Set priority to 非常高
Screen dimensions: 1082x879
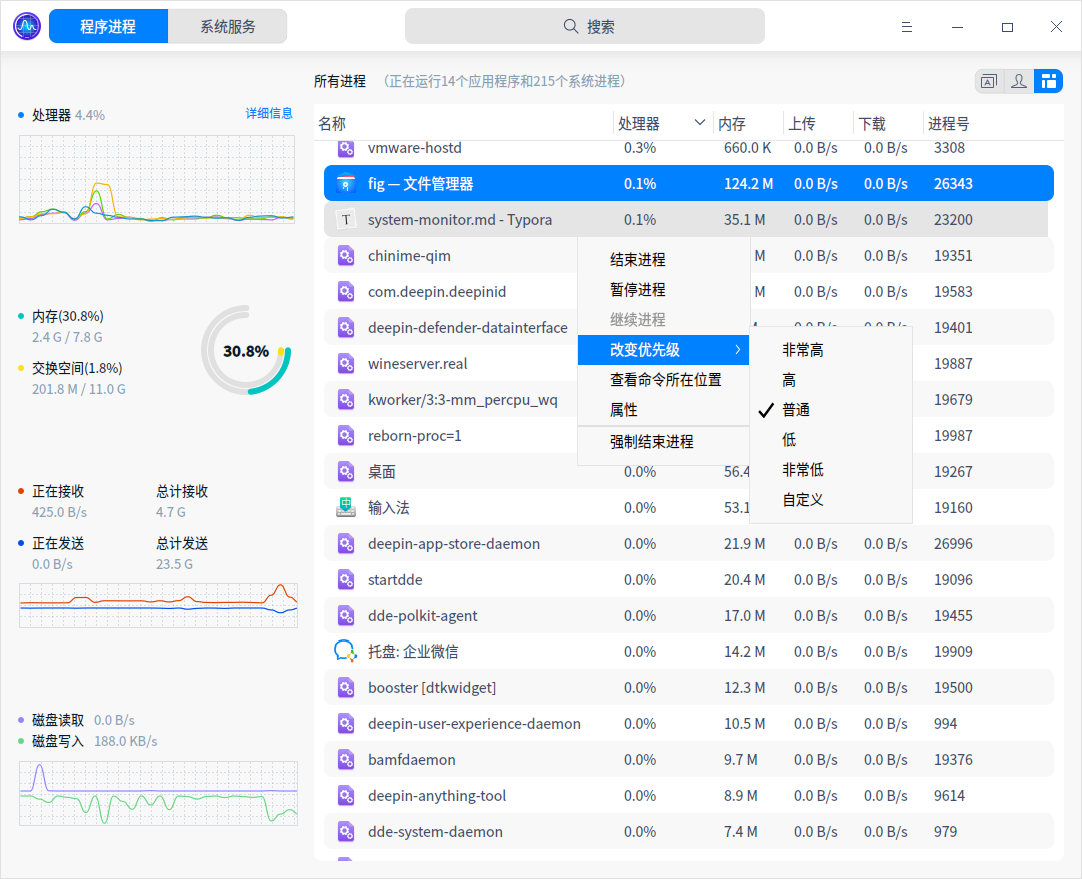coord(831,350)
